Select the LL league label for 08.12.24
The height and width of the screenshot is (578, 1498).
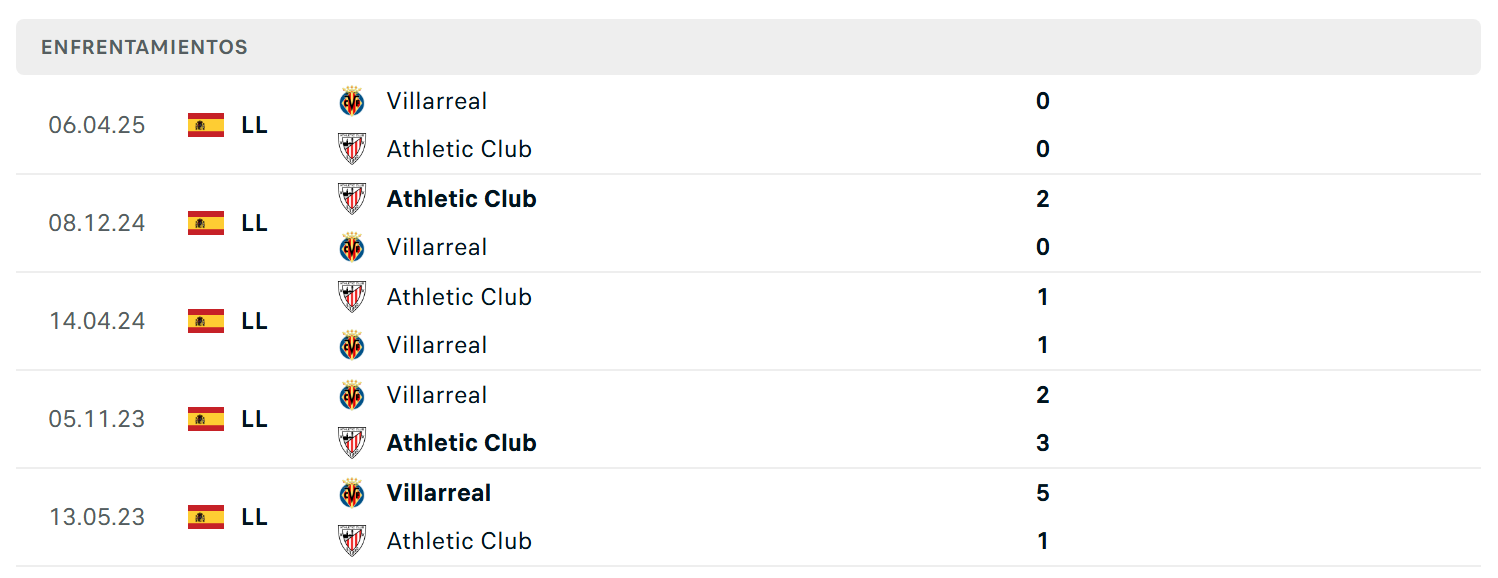pos(254,223)
